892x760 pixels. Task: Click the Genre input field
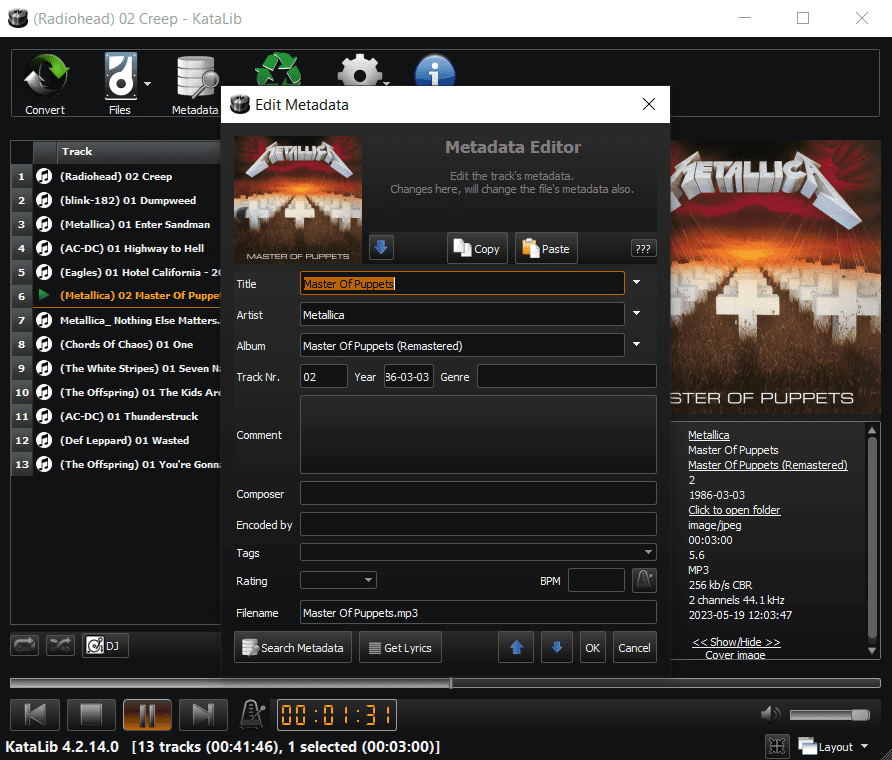(x=567, y=377)
